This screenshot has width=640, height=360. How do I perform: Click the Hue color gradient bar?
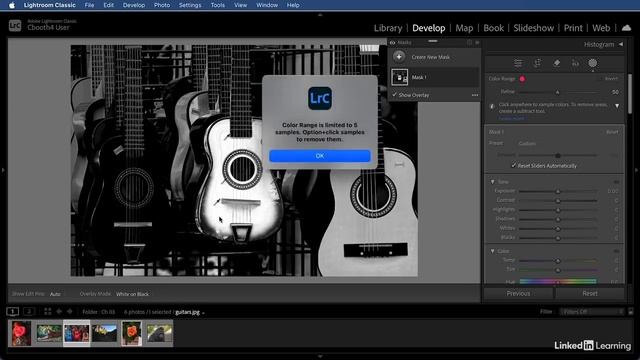click(558, 281)
